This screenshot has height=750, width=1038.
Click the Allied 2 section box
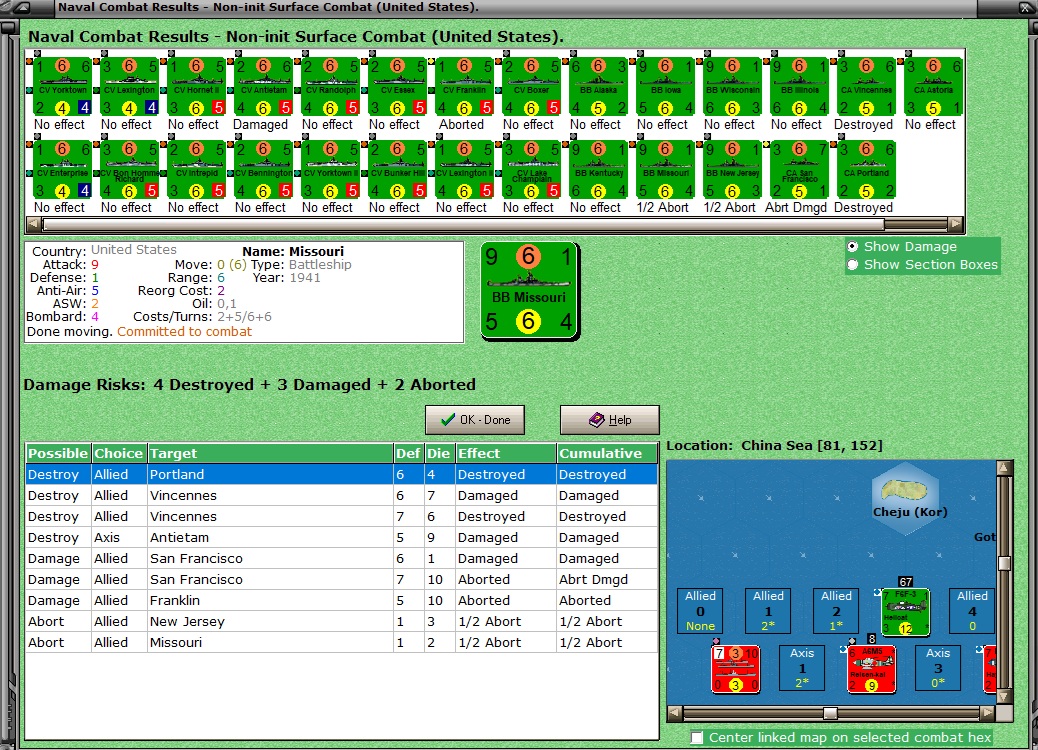click(836, 611)
